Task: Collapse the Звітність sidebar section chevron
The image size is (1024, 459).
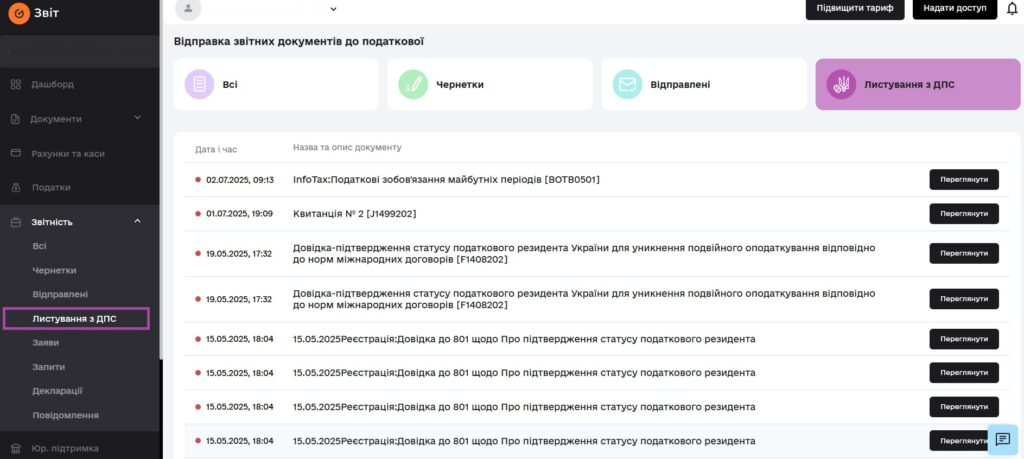Action: (x=137, y=221)
